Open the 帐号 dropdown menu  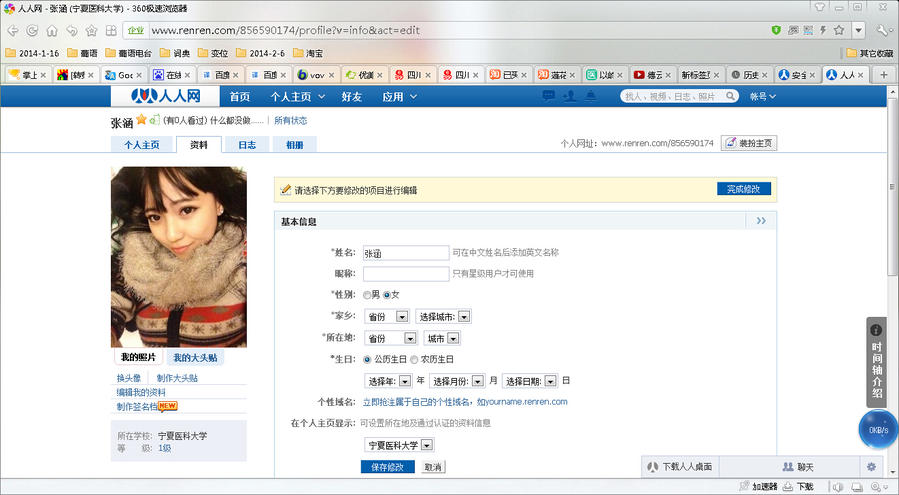click(763, 96)
